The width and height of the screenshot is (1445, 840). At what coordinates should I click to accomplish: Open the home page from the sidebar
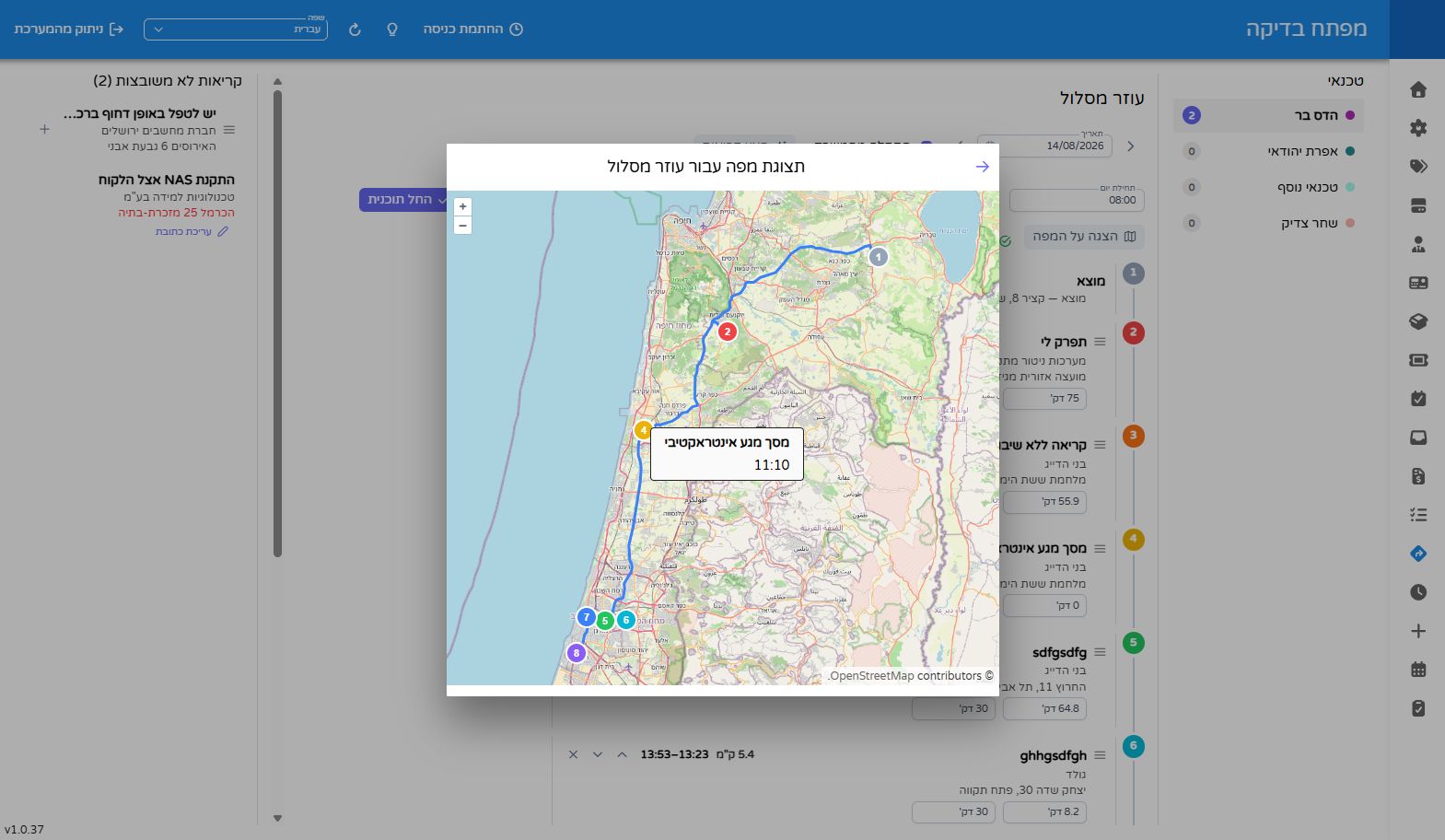point(1418,89)
